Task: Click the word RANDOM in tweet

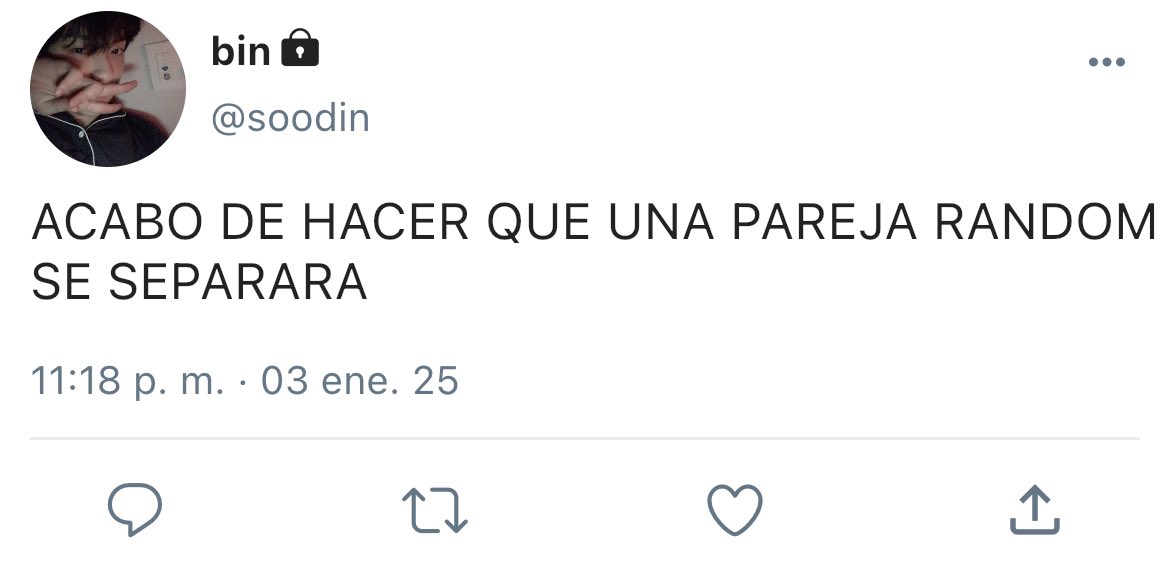Action: coord(1045,222)
